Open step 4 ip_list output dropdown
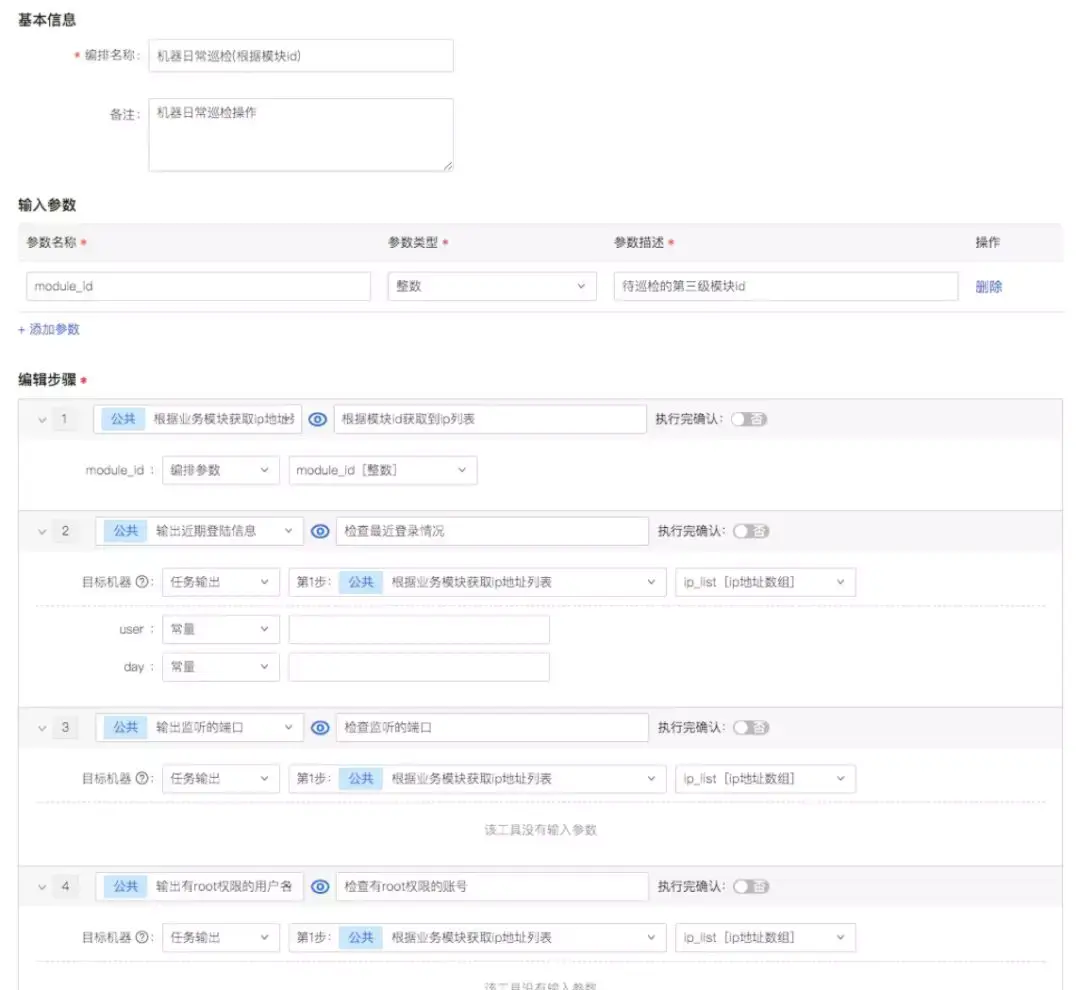Screen dimensions: 1080x990 (x=765, y=938)
